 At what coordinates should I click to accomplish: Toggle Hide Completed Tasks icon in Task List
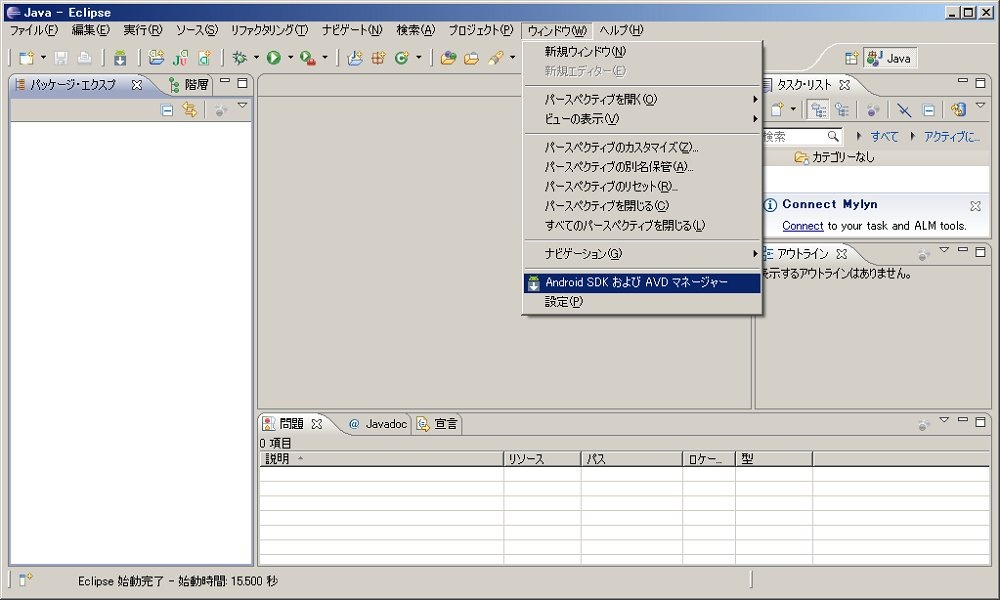click(x=904, y=110)
